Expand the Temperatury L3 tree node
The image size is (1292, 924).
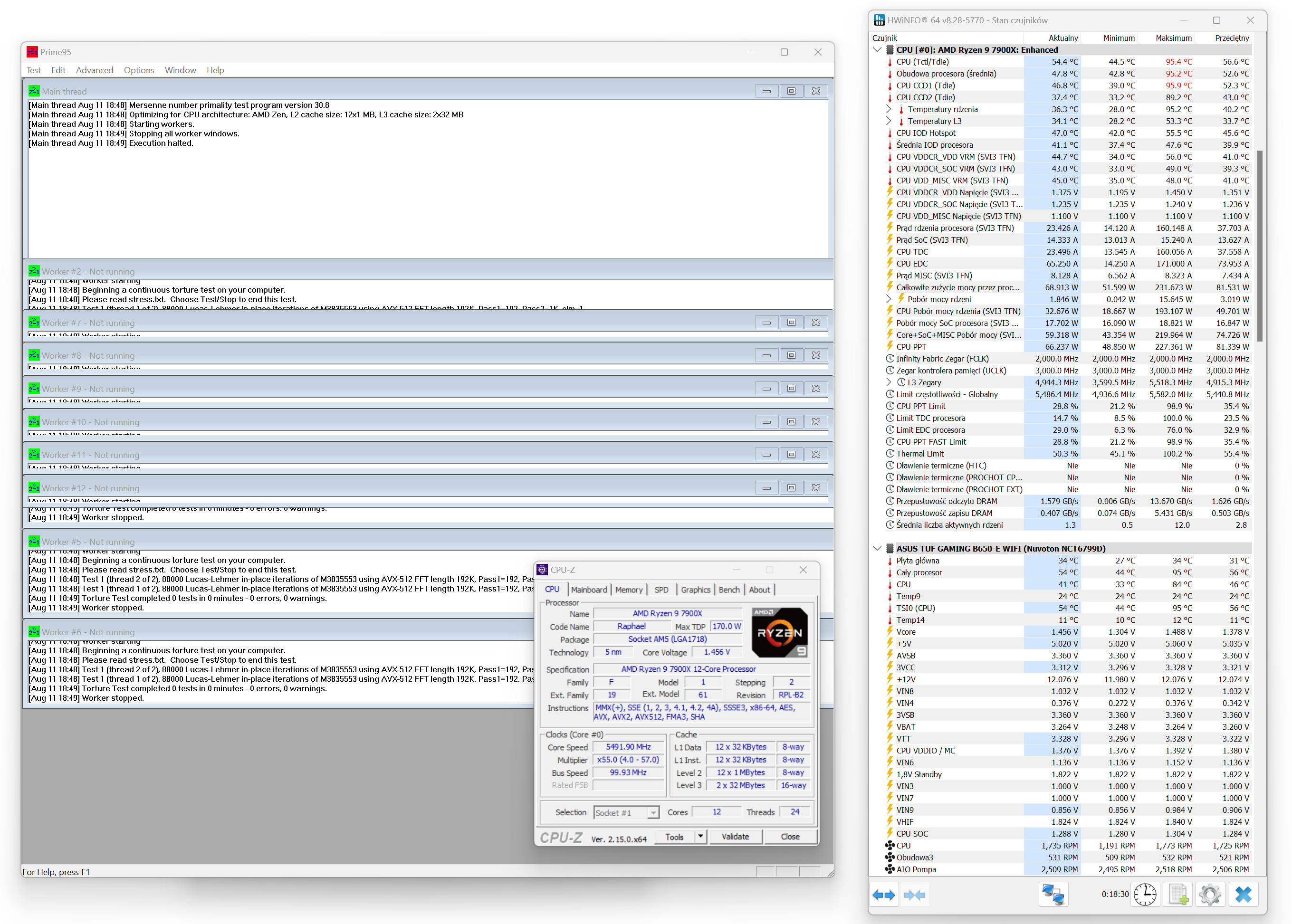point(889,121)
